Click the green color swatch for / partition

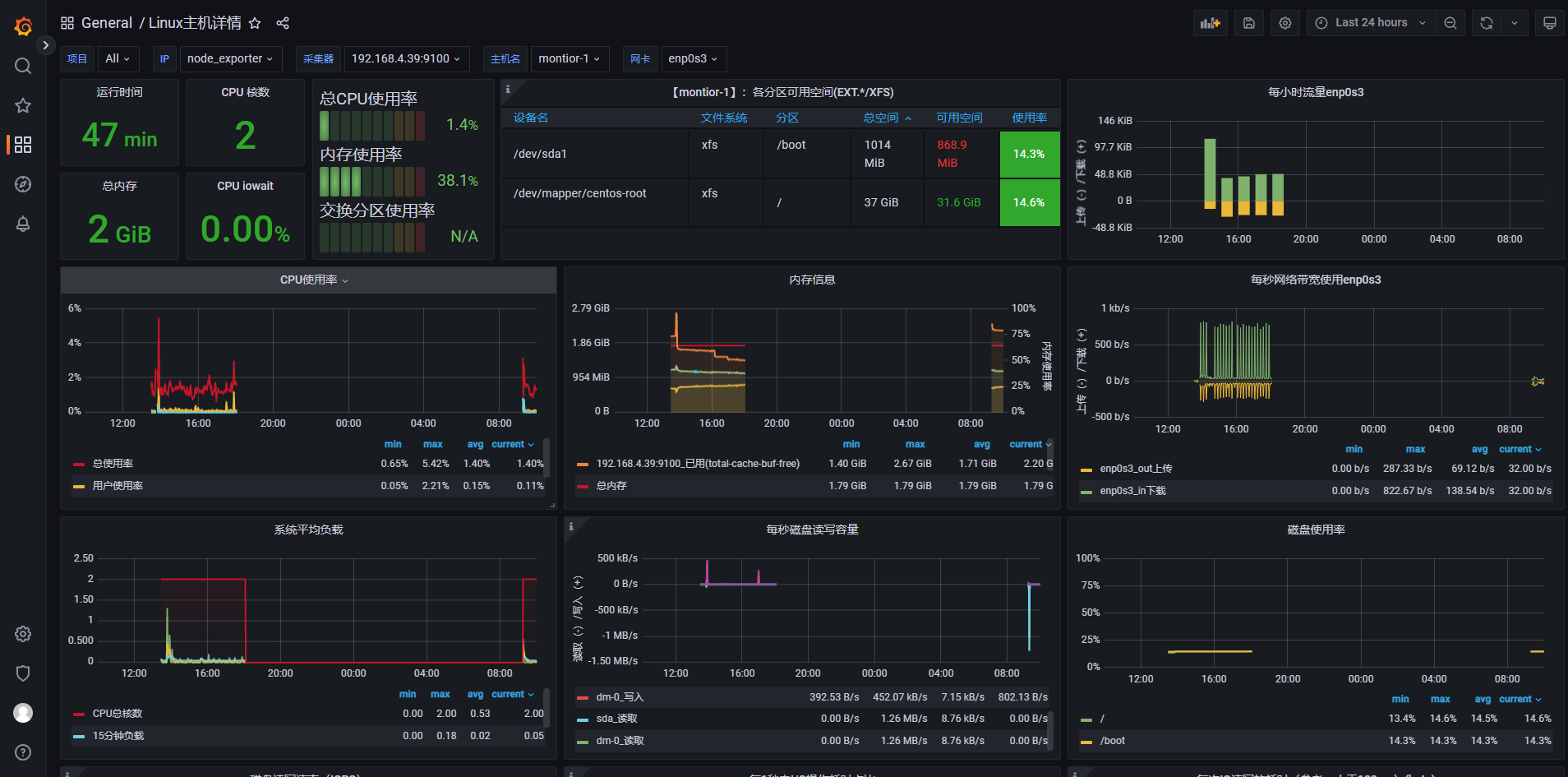[1086, 719]
